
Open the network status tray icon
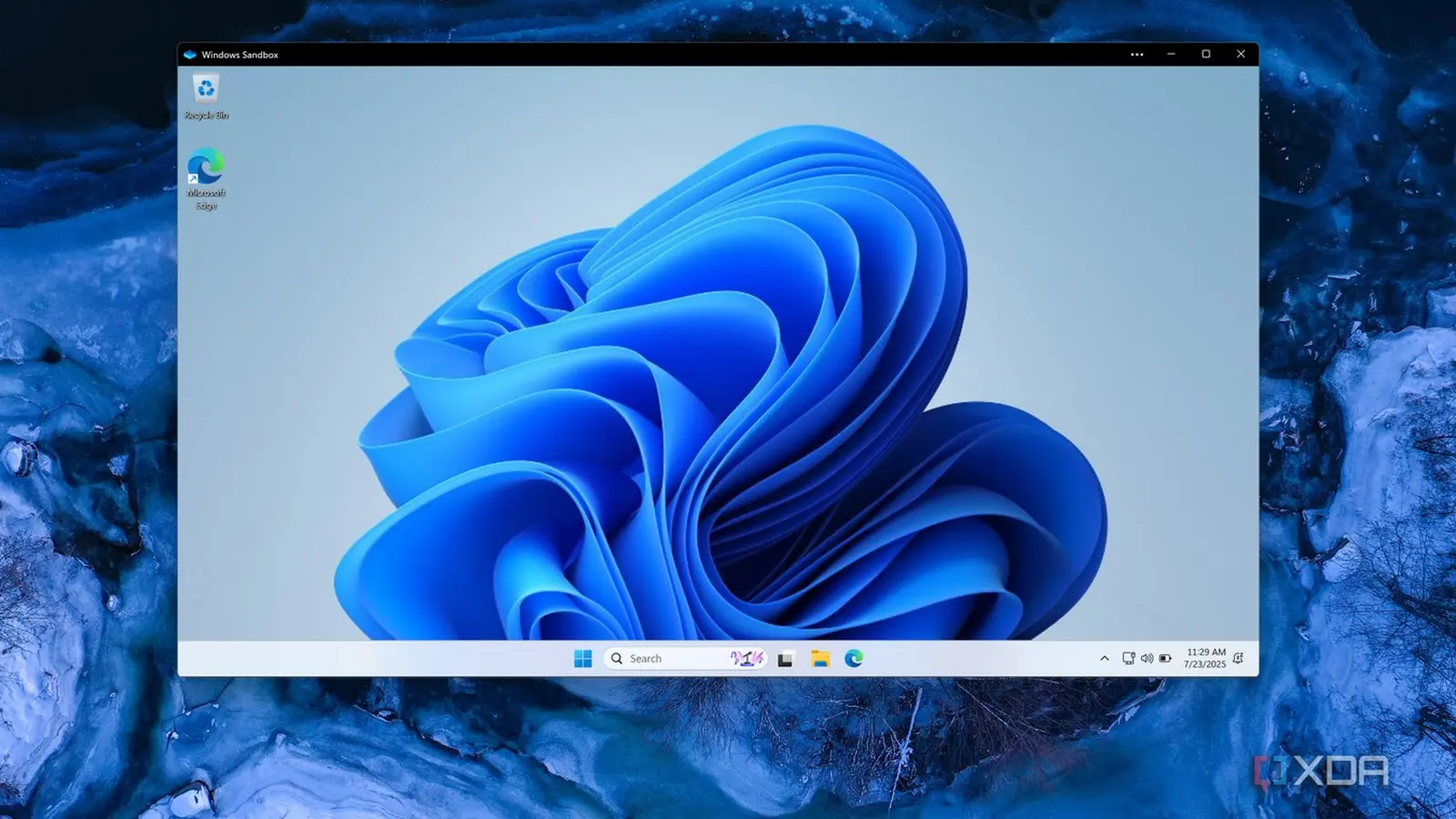pyautogui.click(x=1128, y=659)
